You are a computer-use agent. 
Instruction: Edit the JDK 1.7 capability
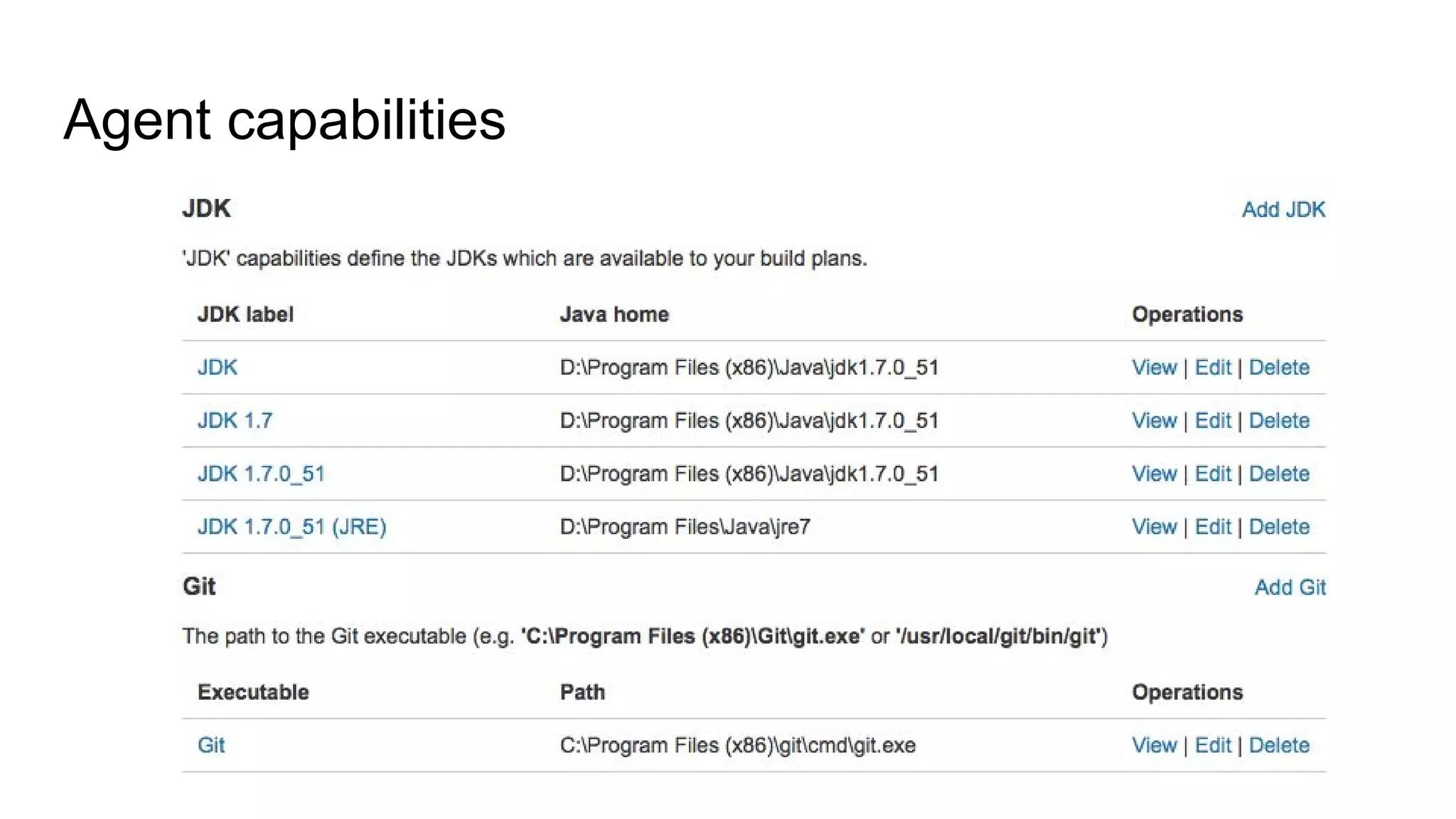(x=1212, y=421)
